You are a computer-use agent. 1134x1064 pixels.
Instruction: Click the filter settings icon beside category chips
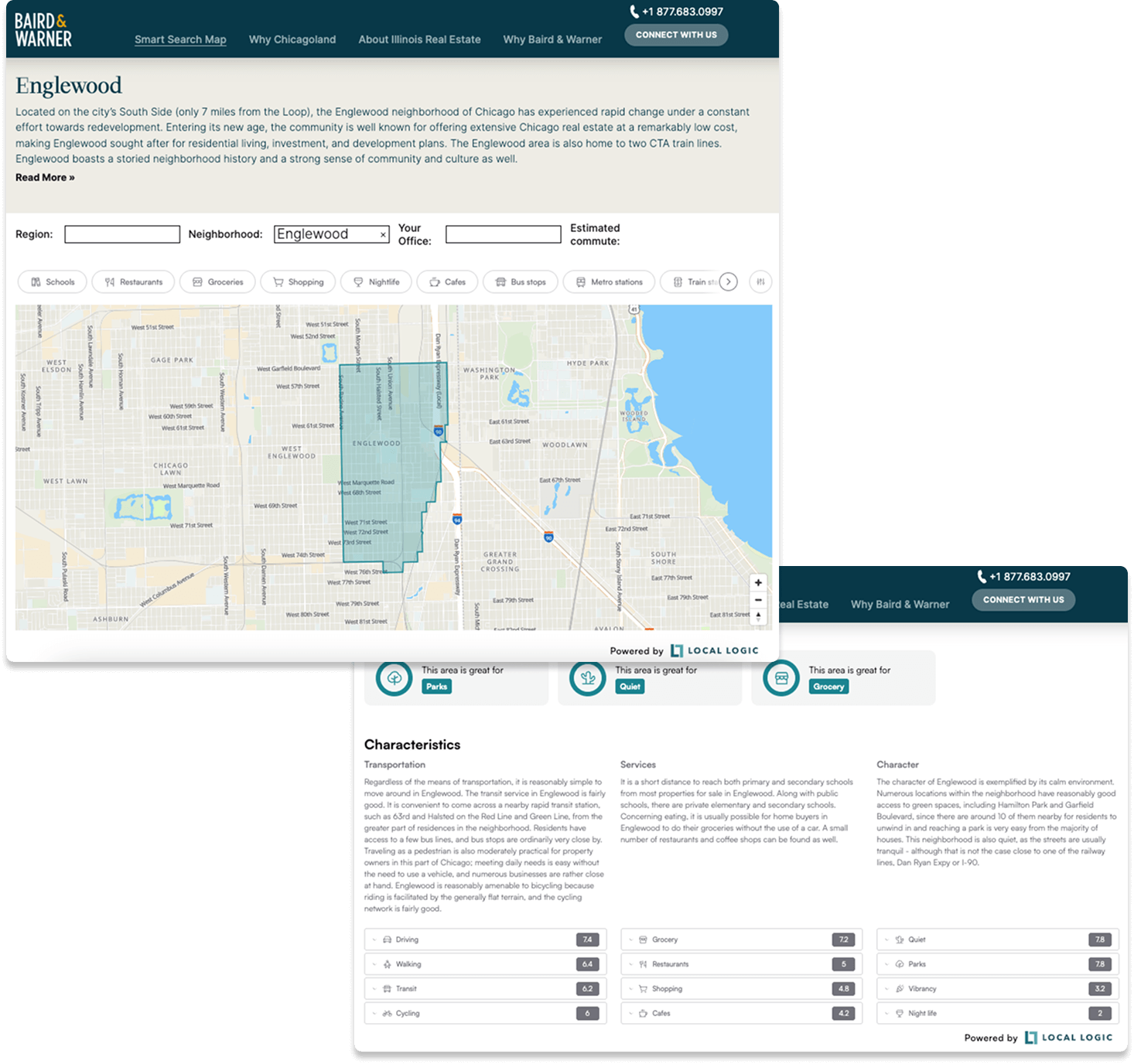760,282
